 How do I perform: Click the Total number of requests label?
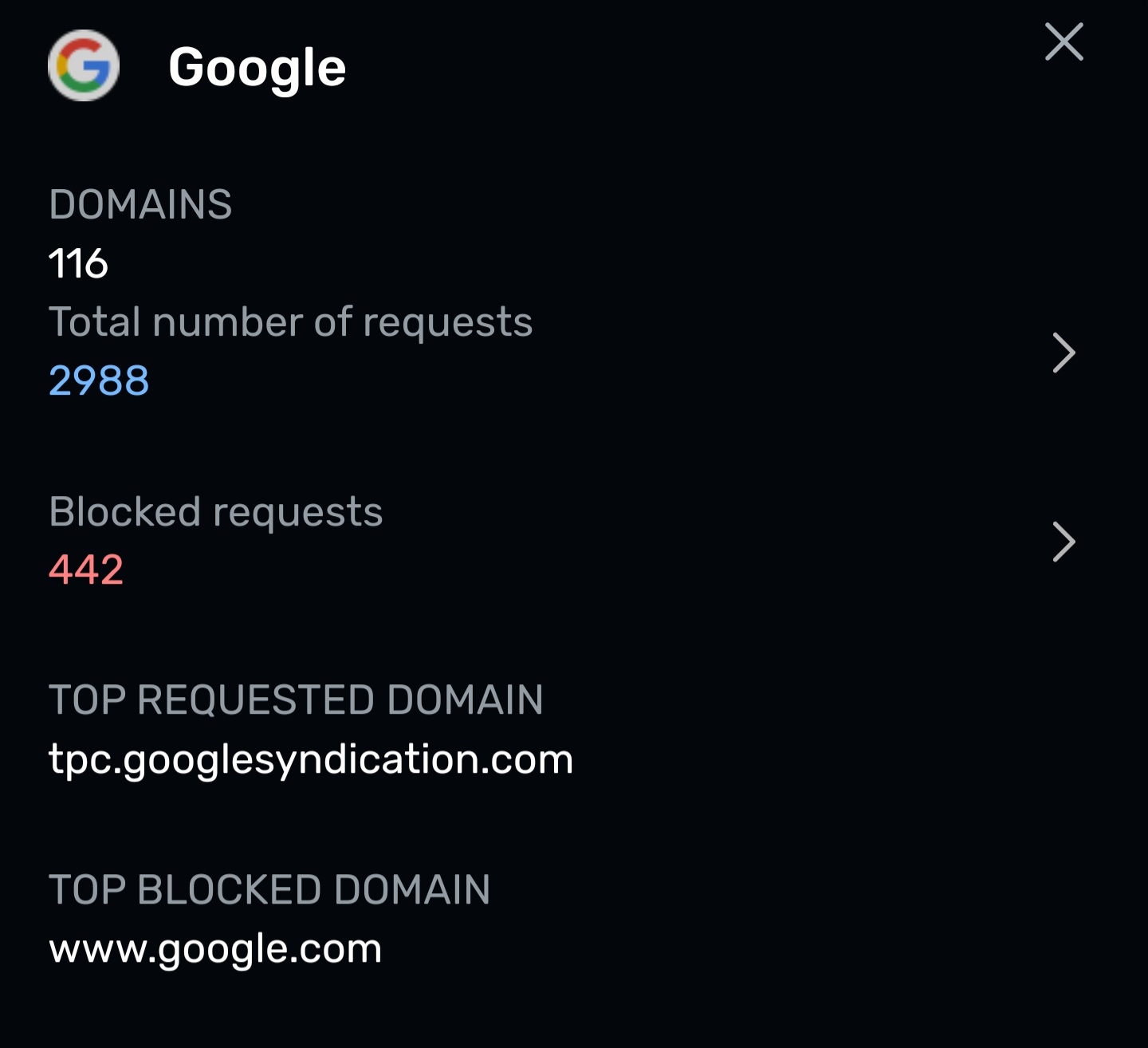point(291,322)
